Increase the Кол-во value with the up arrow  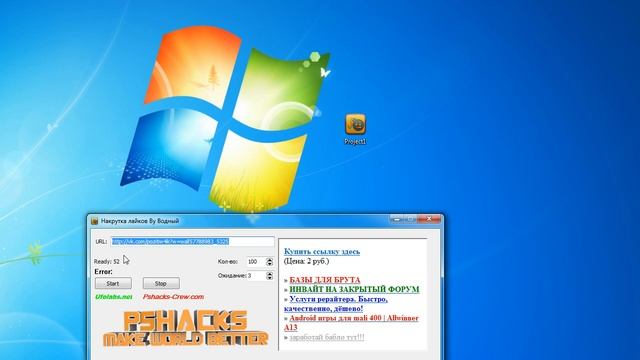tap(269, 260)
